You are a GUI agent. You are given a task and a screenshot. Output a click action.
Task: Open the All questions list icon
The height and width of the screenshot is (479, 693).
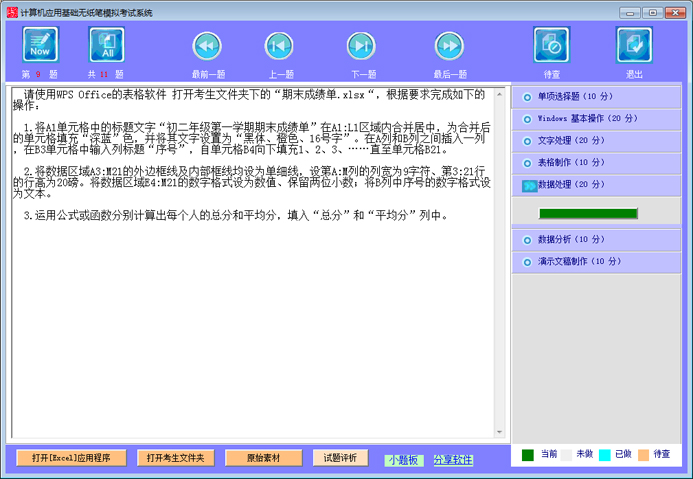coord(106,45)
